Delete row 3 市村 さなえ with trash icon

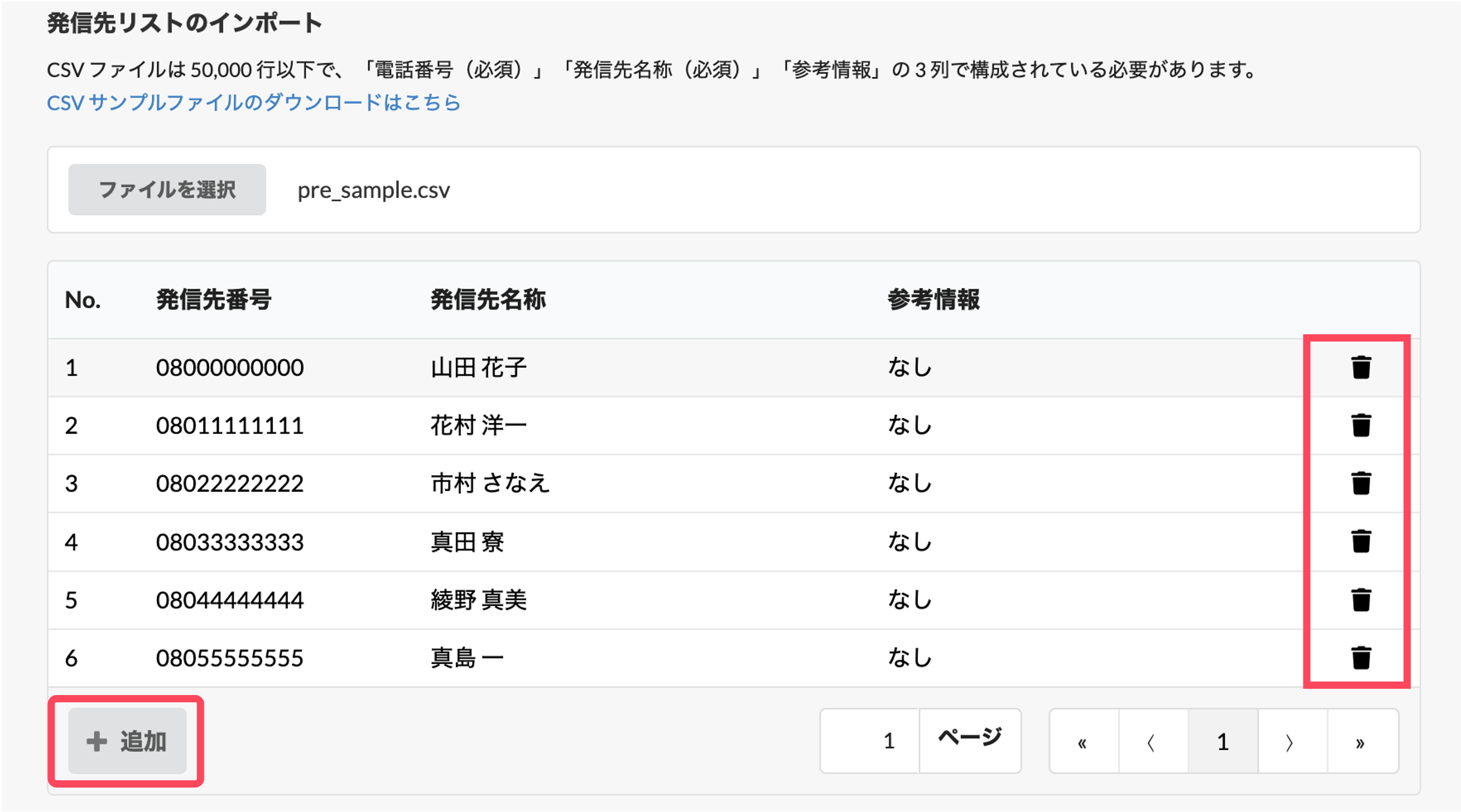[1361, 483]
